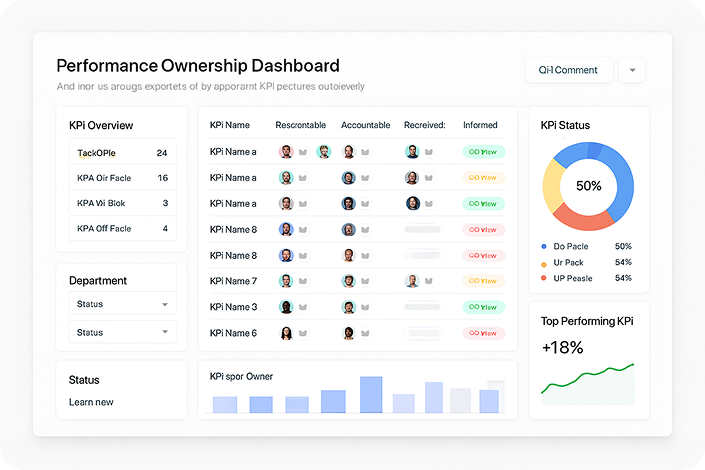Click the blue dot next to Do Pacle legend
Viewport: 705px width, 470px height.
(544, 246)
